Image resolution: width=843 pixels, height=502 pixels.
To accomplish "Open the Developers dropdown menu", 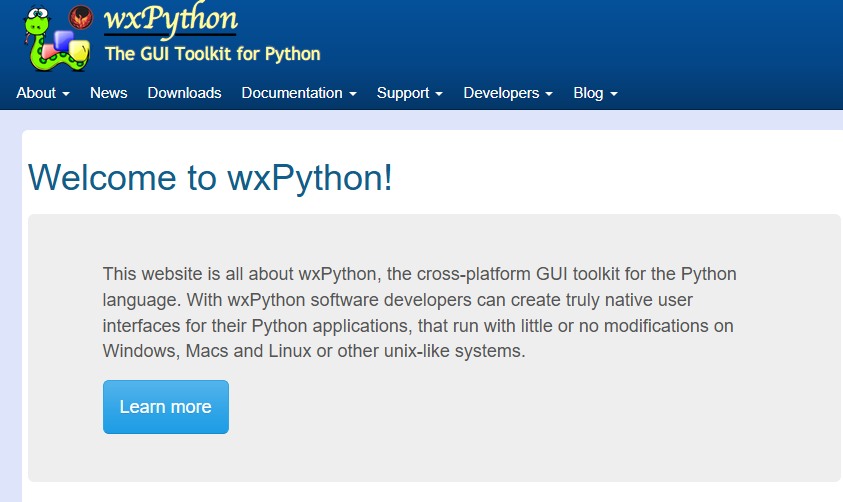I will coord(508,93).
